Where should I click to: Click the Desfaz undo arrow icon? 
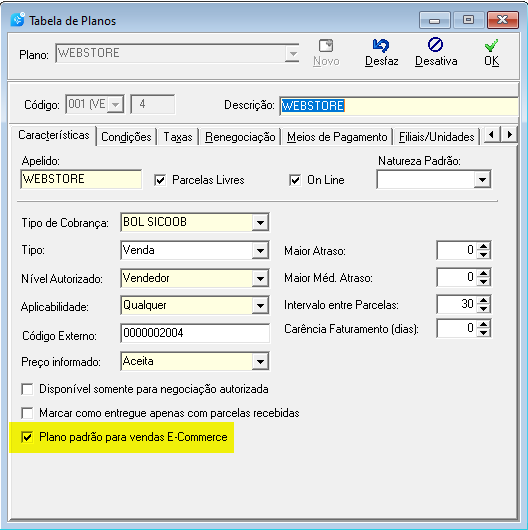click(x=381, y=45)
